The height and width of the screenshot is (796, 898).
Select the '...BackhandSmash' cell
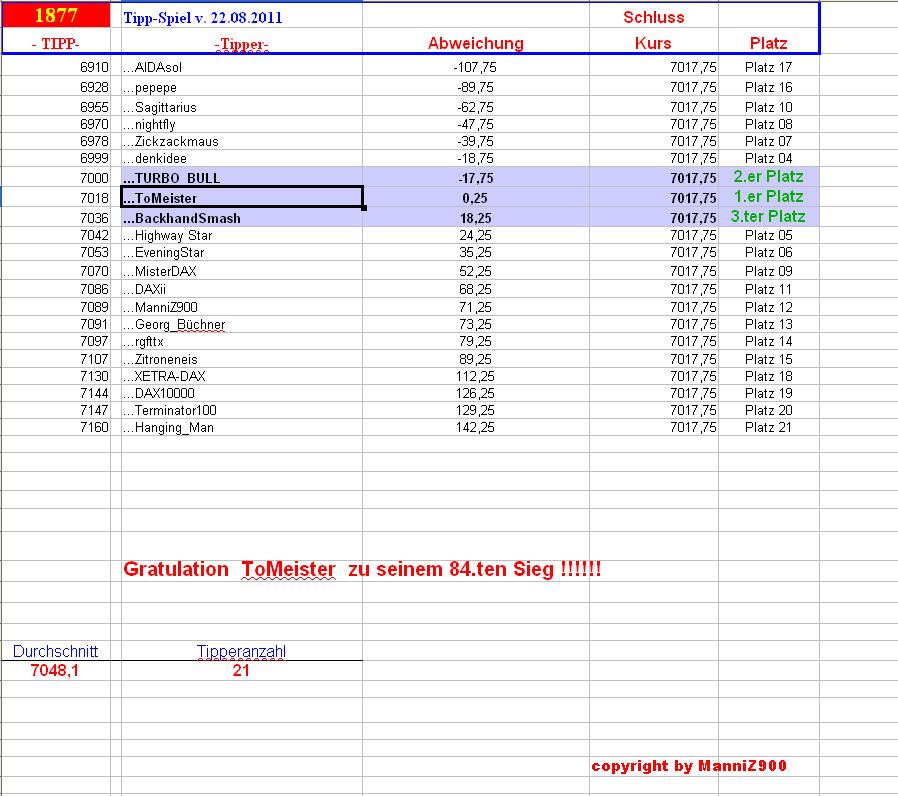tap(242, 218)
